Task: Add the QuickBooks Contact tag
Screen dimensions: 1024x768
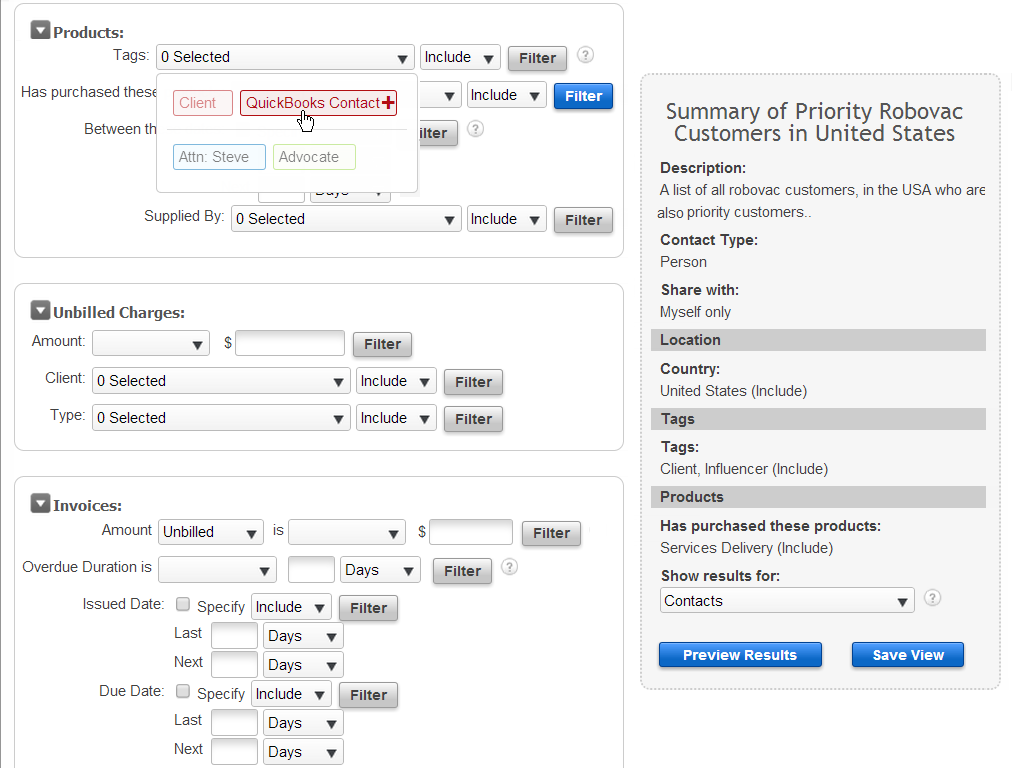Action: click(318, 103)
